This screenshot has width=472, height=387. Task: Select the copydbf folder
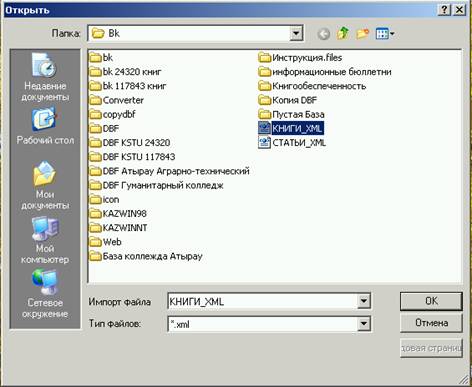pyautogui.click(x=112, y=114)
